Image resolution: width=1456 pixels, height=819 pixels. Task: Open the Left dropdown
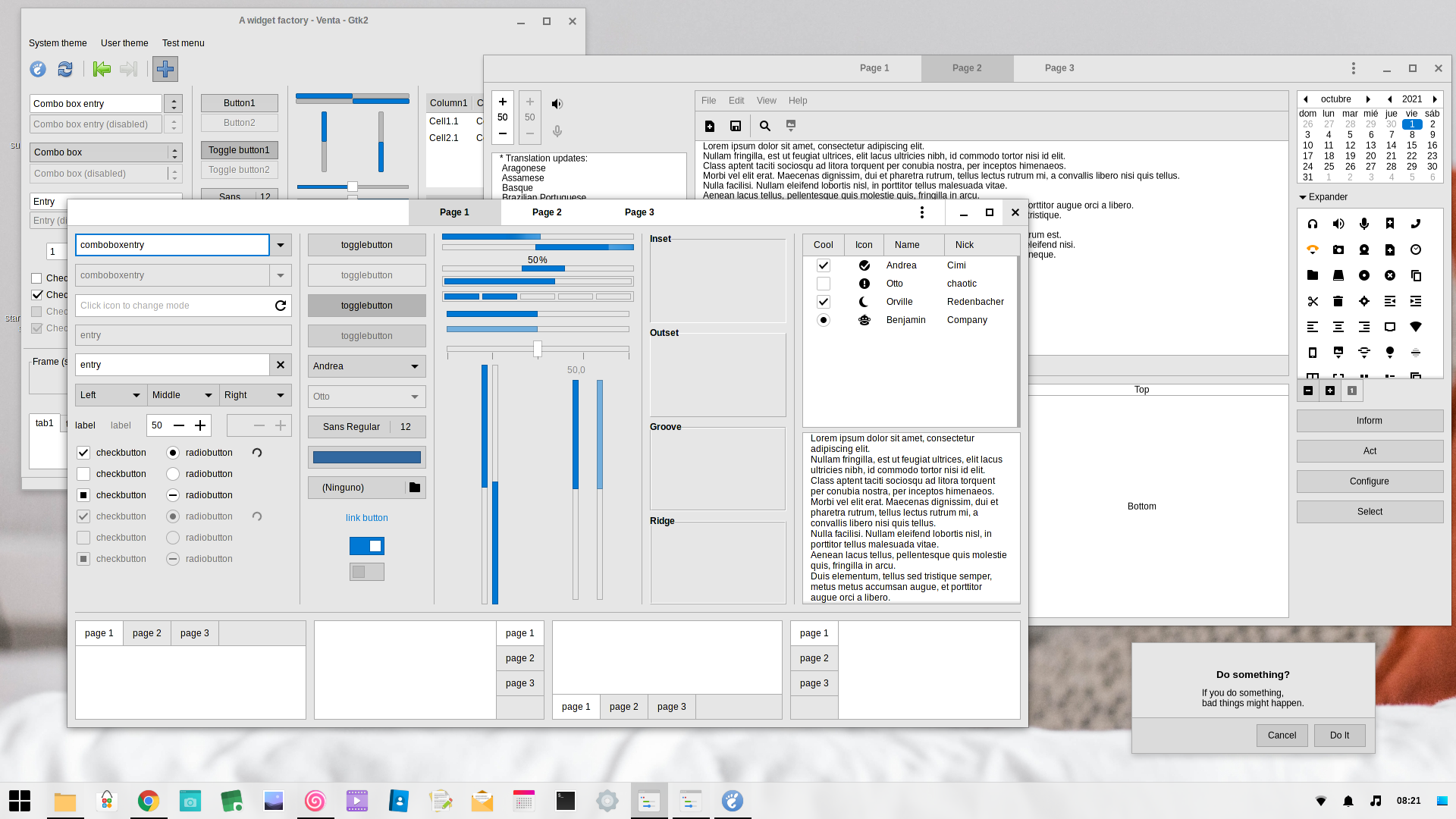[x=111, y=395]
